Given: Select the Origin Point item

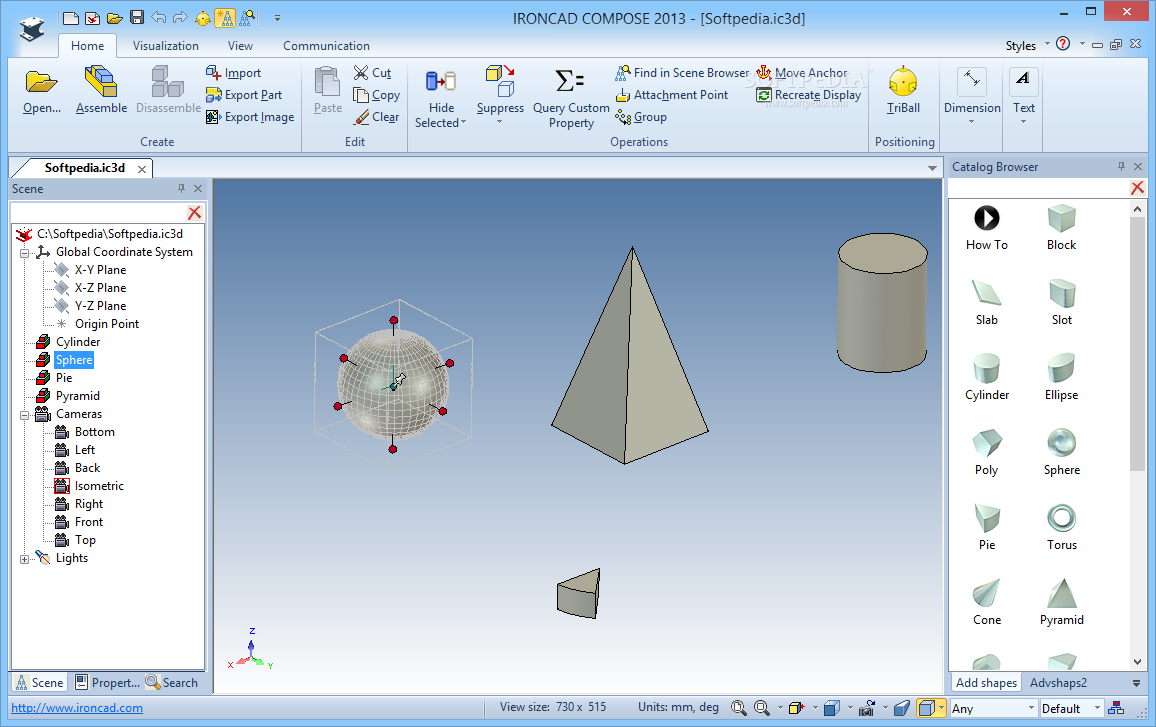Looking at the screenshot, I should [x=106, y=324].
